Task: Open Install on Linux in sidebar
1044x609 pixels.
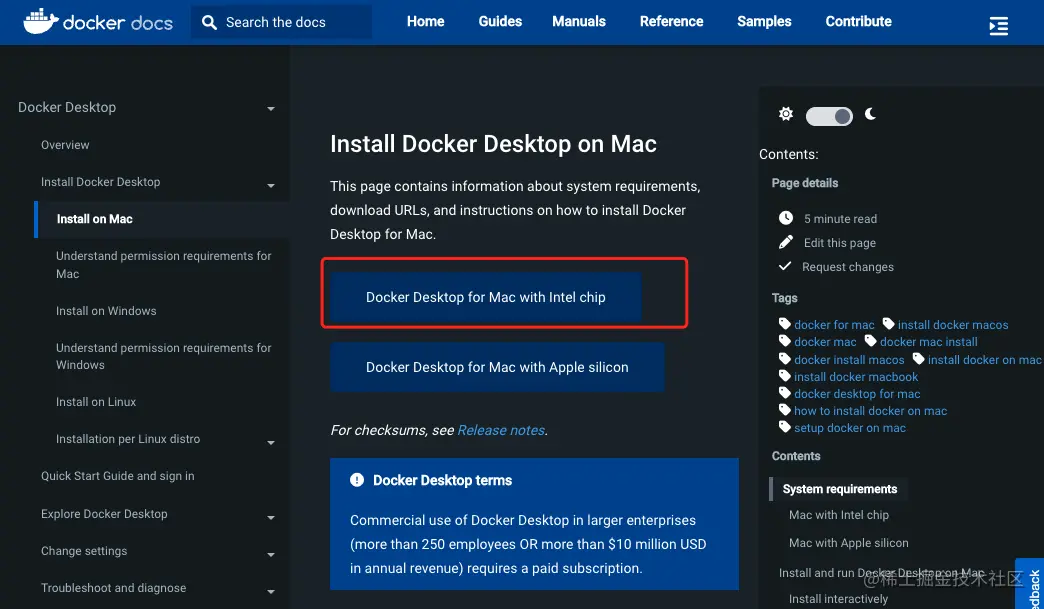Action: point(96,401)
